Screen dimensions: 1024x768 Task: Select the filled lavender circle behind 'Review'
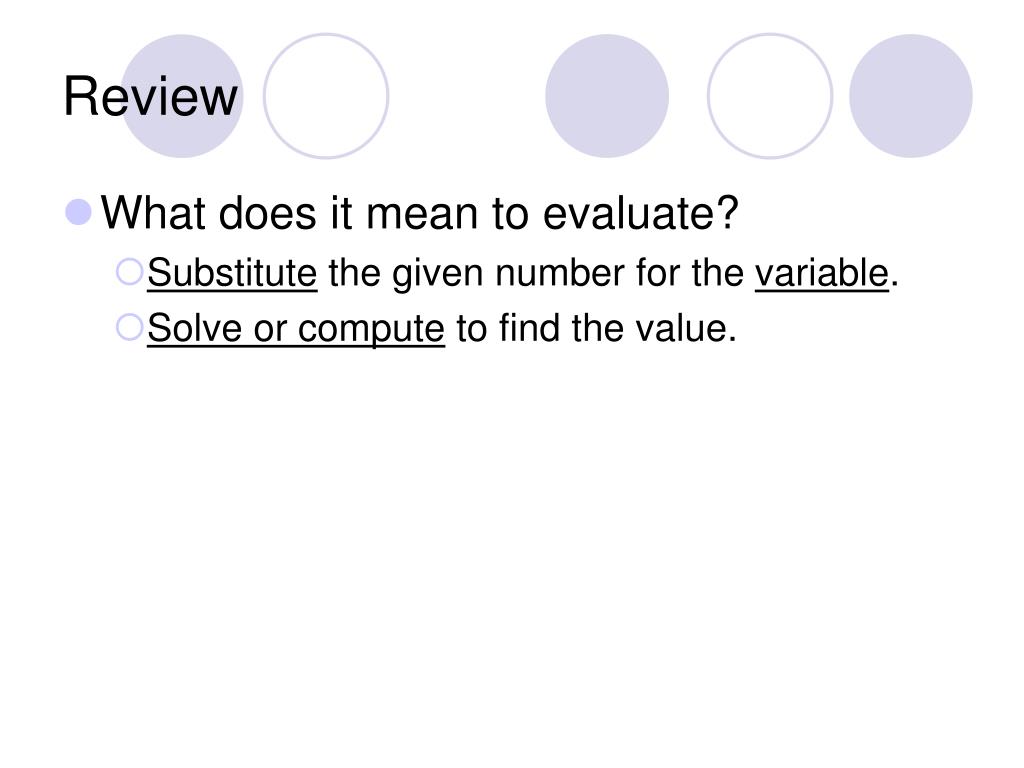(182, 96)
